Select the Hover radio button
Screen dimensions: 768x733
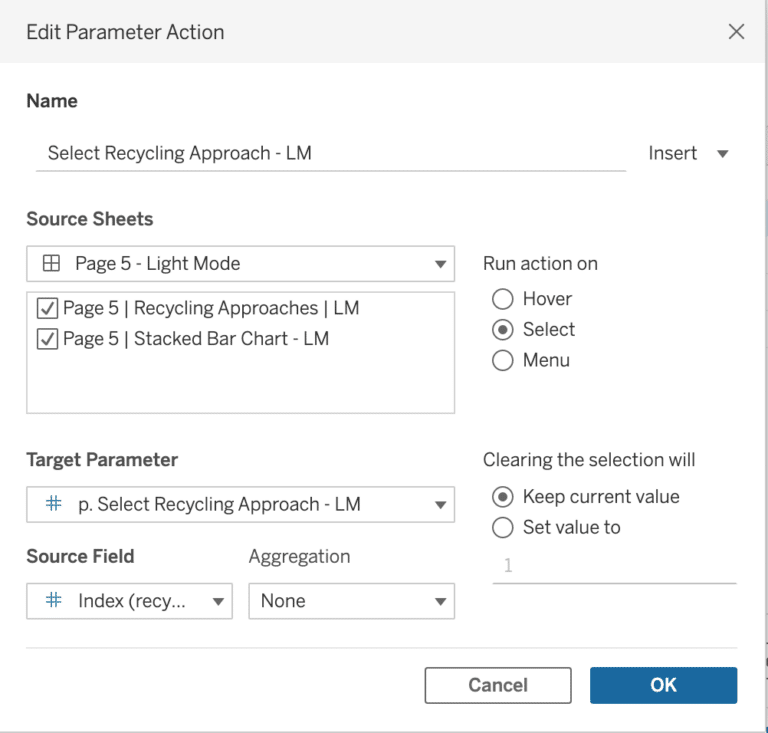click(503, 299)
